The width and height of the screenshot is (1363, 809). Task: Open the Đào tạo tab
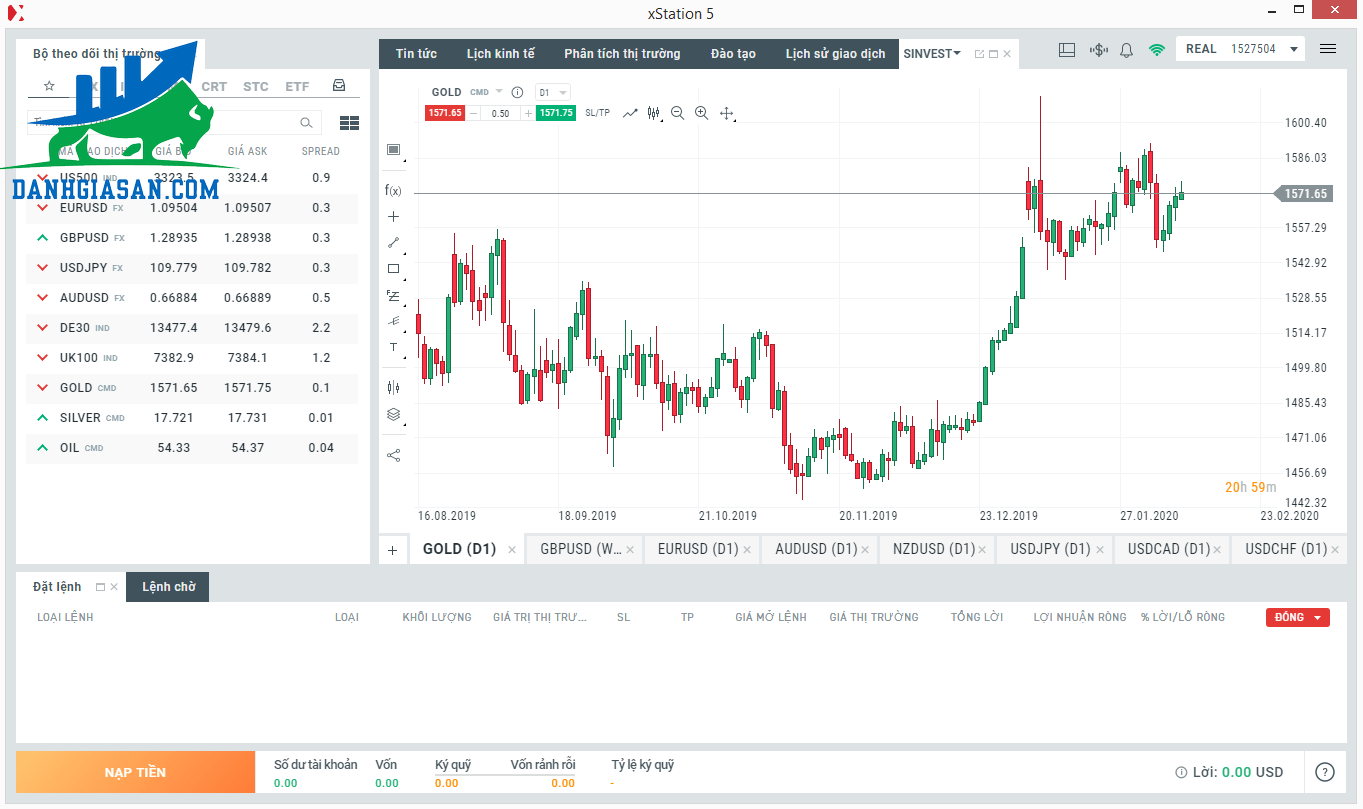733,54
